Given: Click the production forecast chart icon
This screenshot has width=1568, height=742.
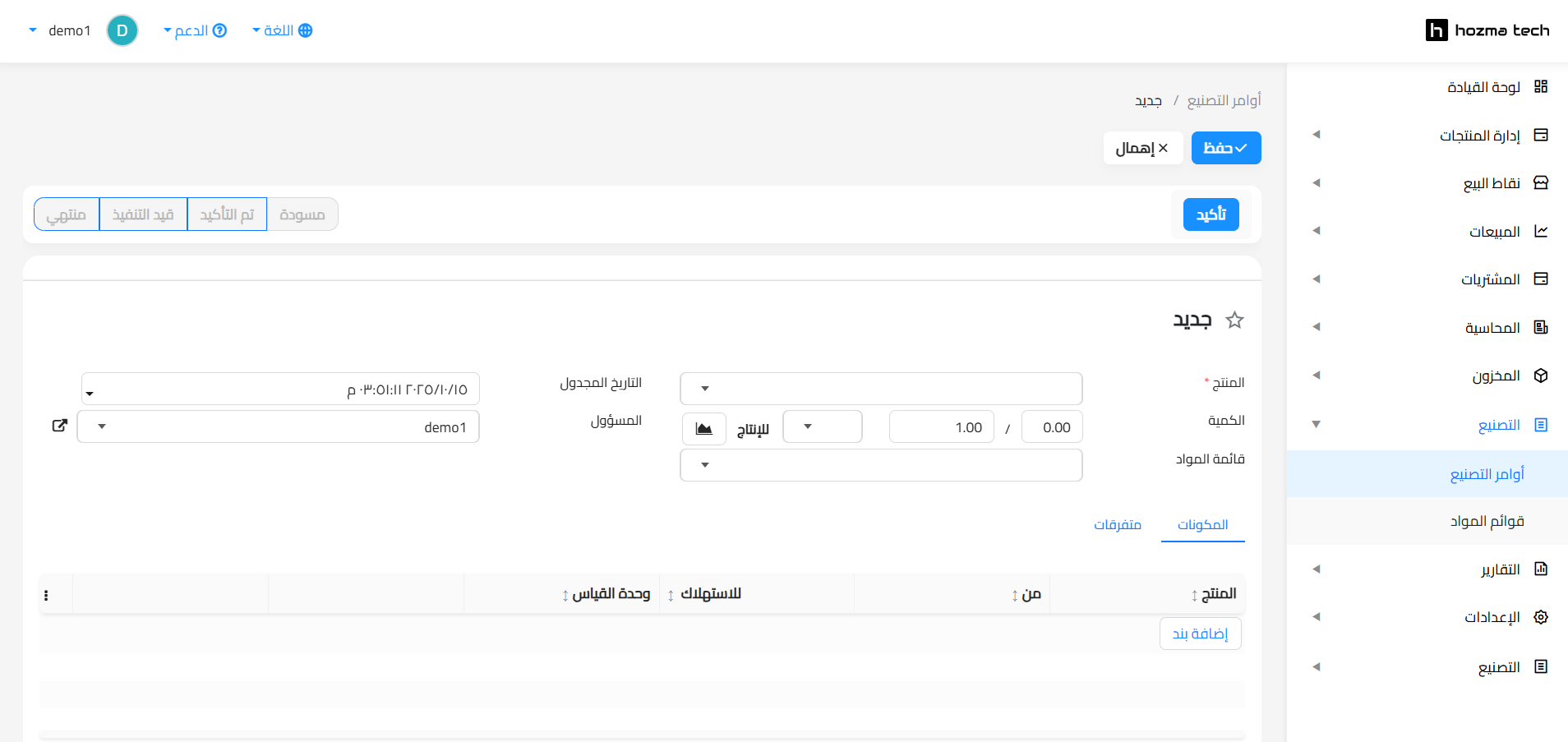Looking at the screenshot, I should click(x=704, y=428).
